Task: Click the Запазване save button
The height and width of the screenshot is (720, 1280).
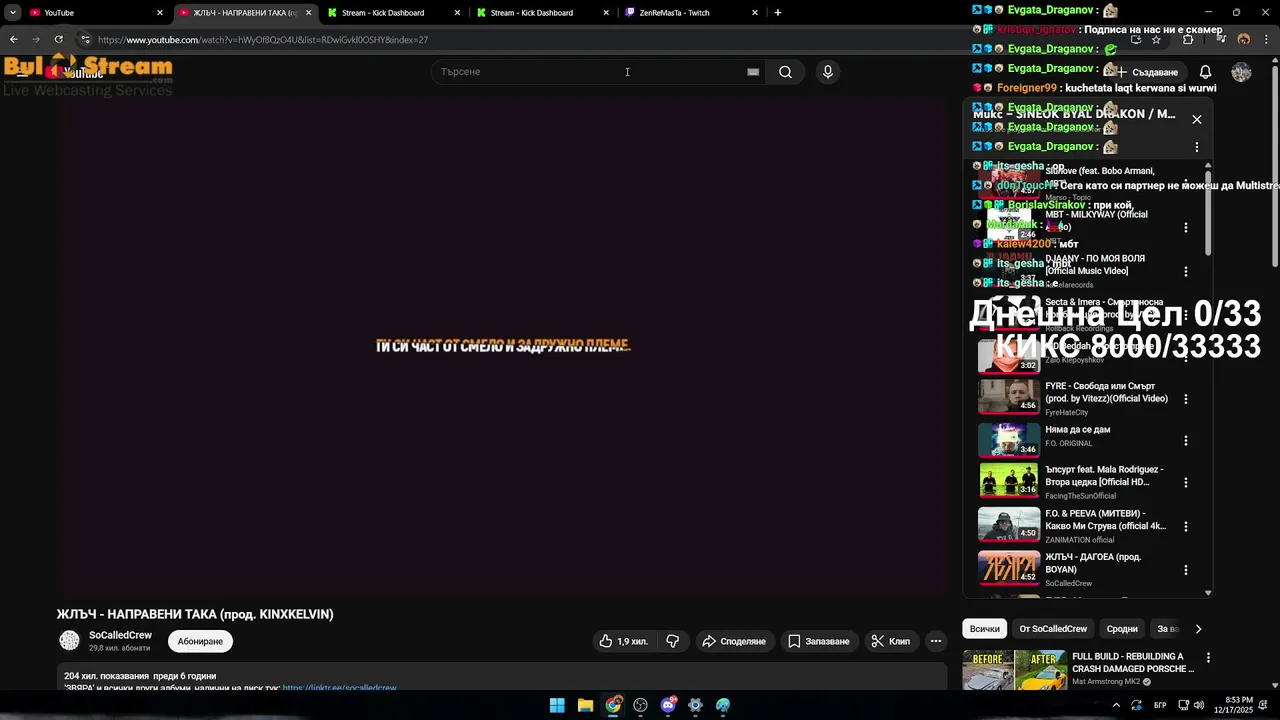Action: [x=818, y=641]
